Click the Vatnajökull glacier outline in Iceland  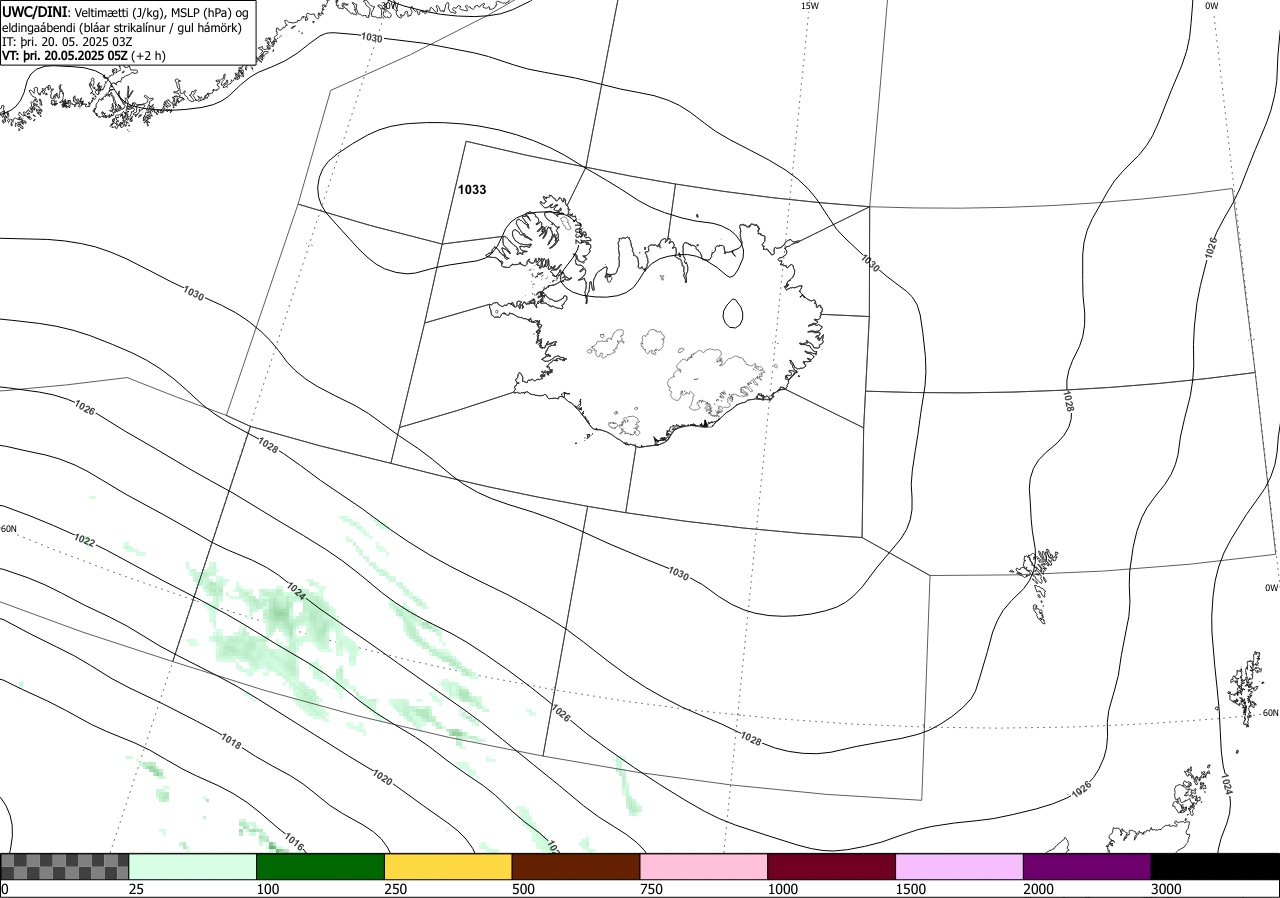717,380
